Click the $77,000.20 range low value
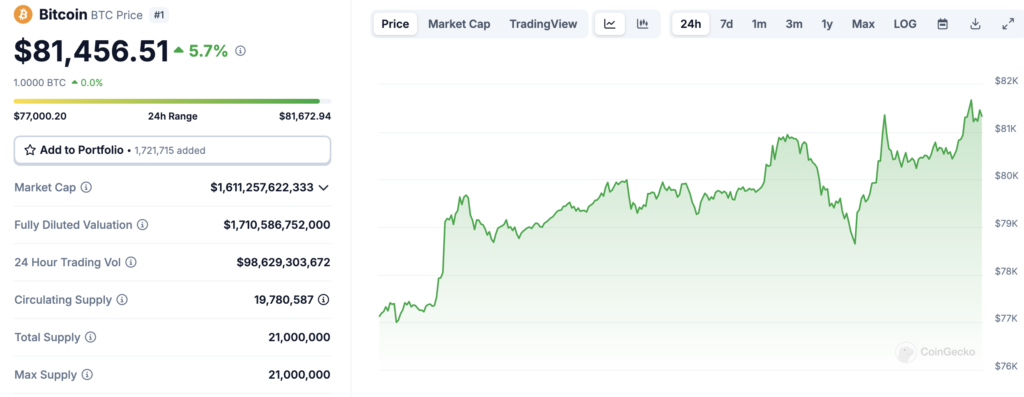The height and width of the screenshot is (397, 1024). coord(40,116)
